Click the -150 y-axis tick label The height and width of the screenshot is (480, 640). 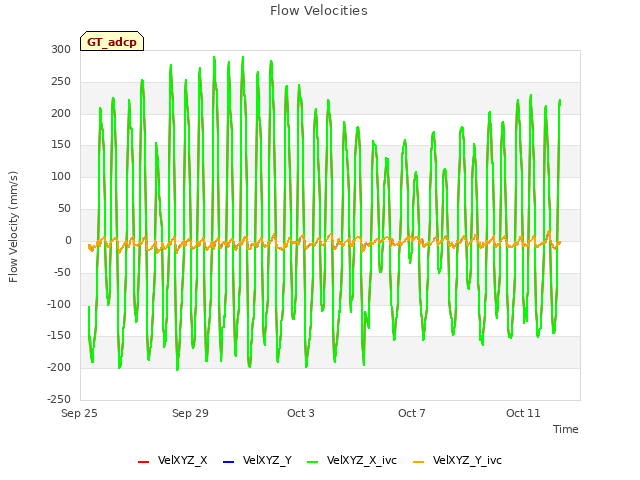[59, 336]
